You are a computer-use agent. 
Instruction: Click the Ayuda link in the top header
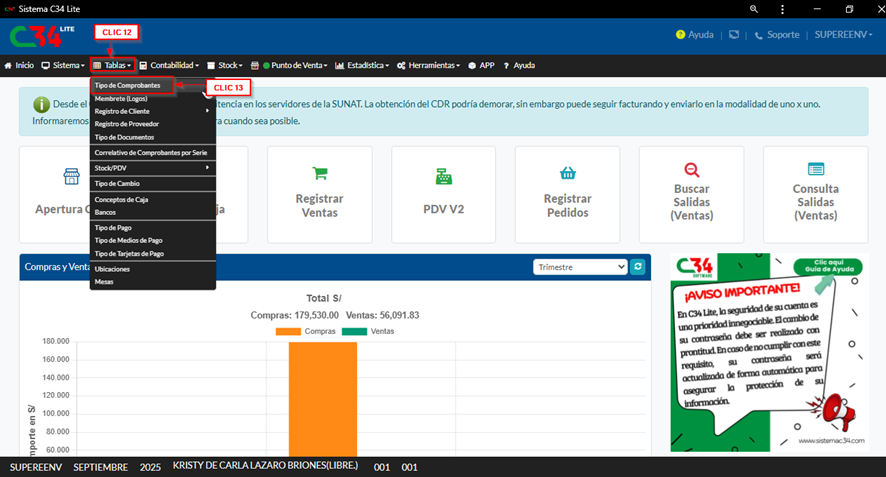[694, 34]
